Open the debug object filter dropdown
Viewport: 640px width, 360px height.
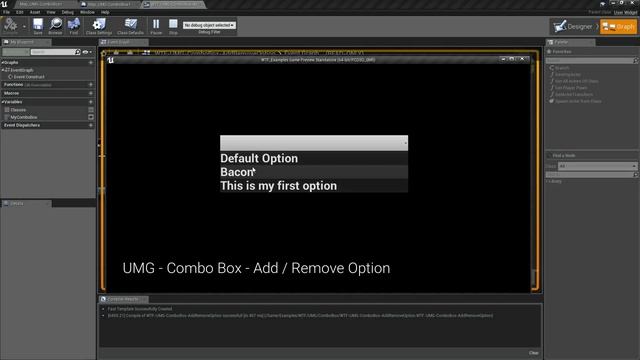click(209, 25)
